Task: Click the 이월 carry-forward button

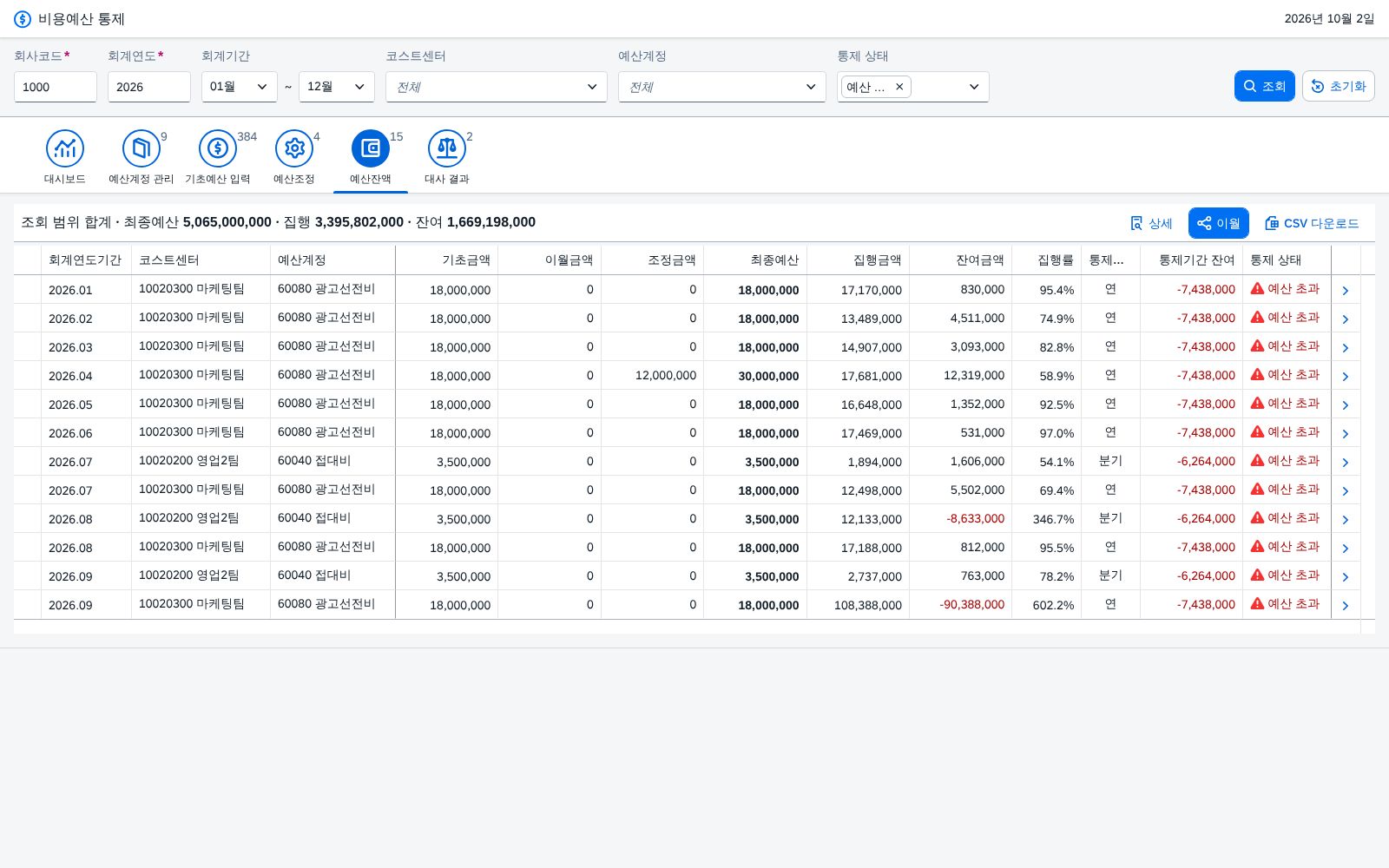Action: coord(1219,223)
